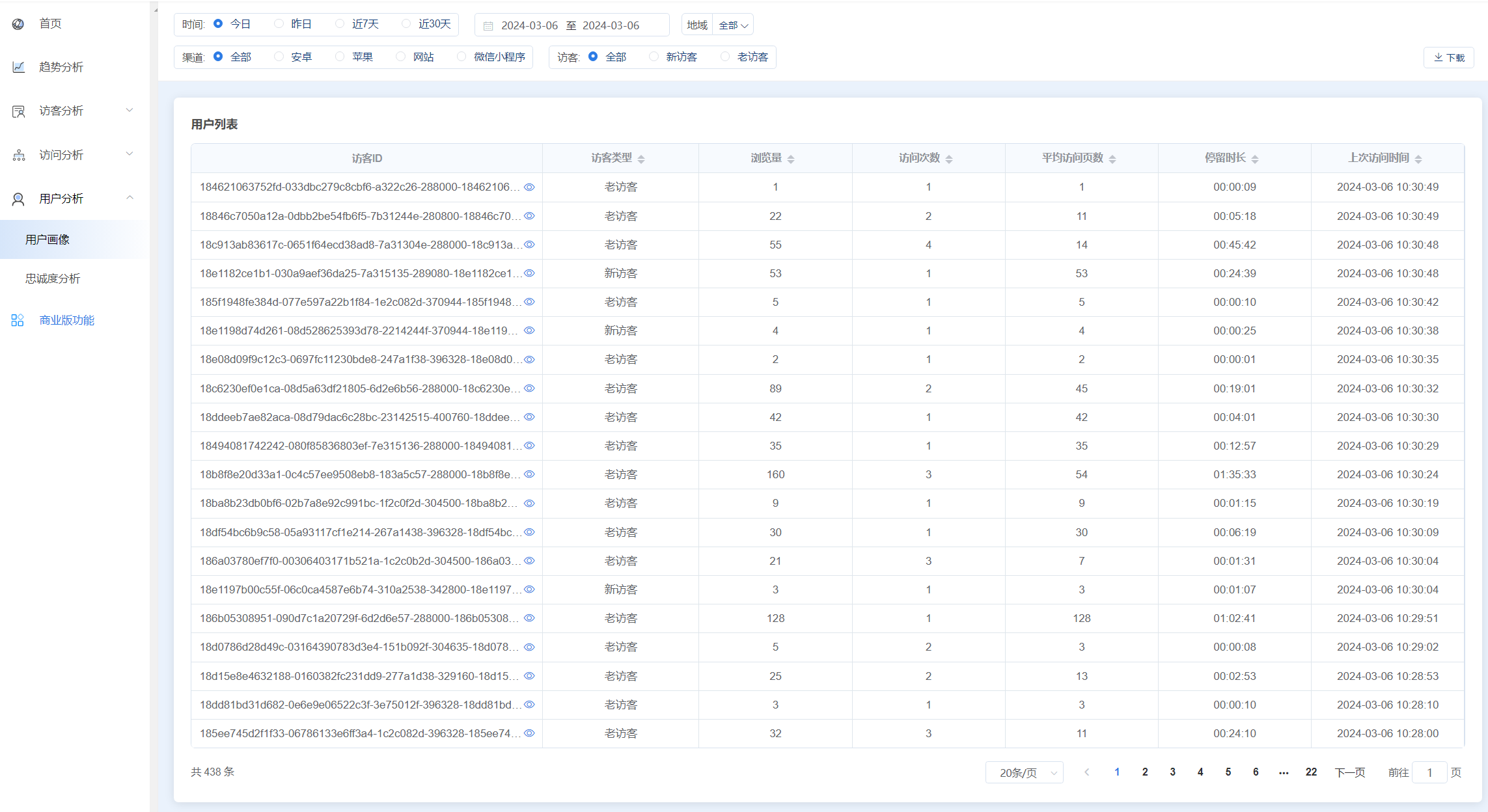Go to 下一页 next page
This screenshot has height=812, width=1488.
1349,772
